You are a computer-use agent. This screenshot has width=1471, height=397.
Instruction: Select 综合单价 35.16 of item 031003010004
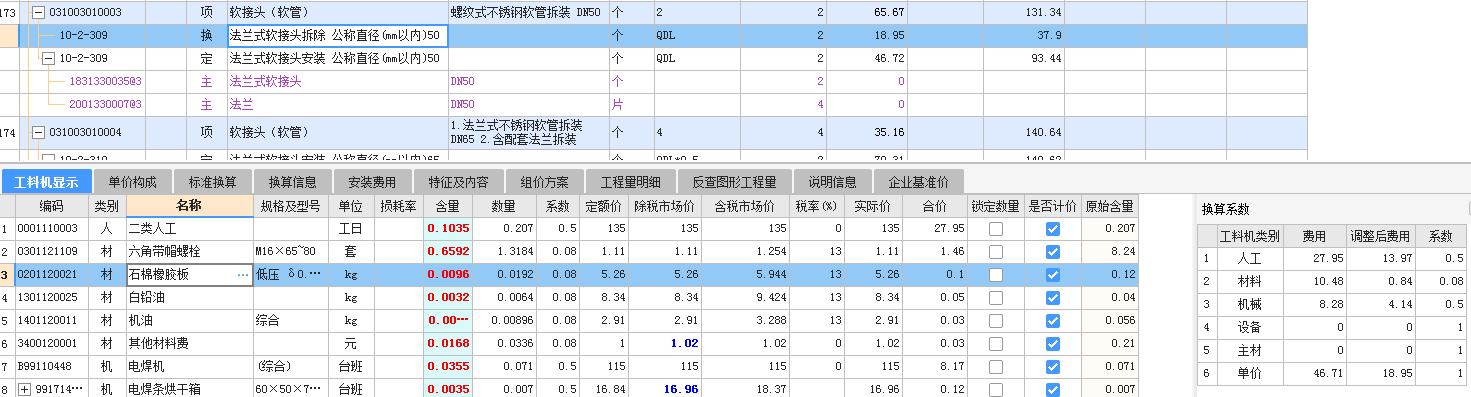click(867, 132)
